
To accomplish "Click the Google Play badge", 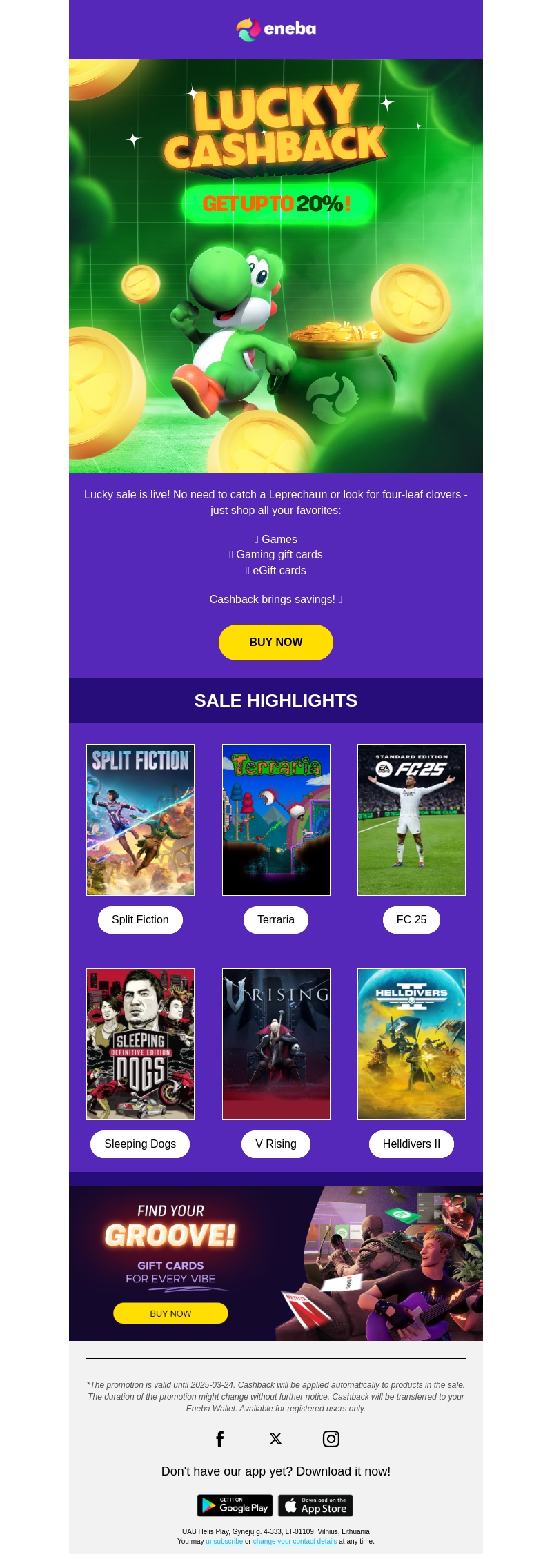I will 235,1505.
